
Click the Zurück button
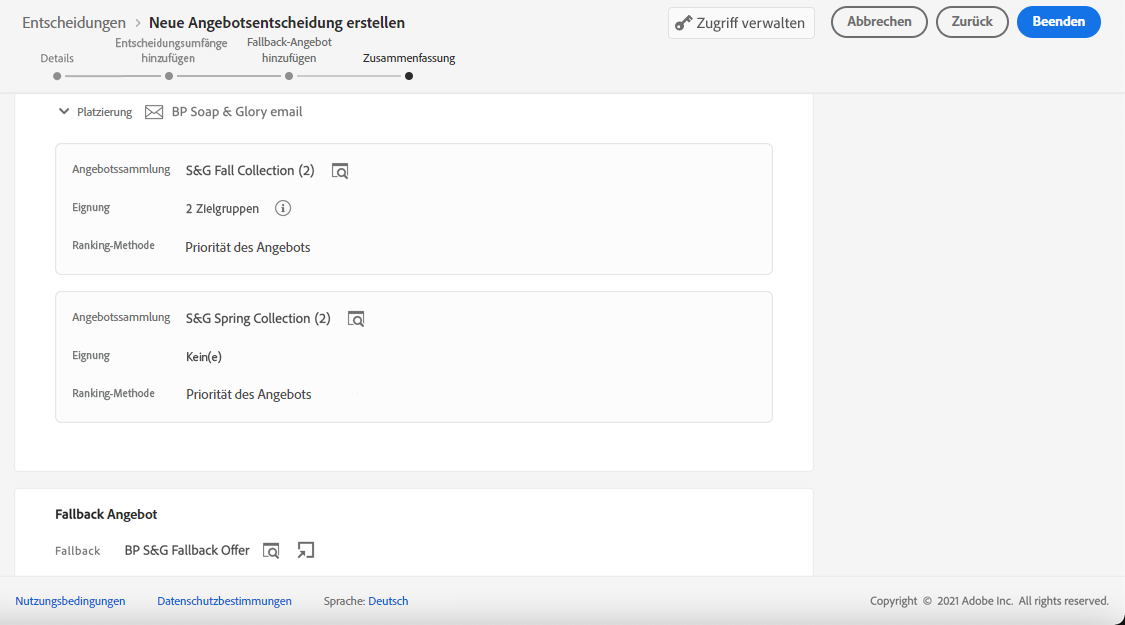[x=972, y=22]
